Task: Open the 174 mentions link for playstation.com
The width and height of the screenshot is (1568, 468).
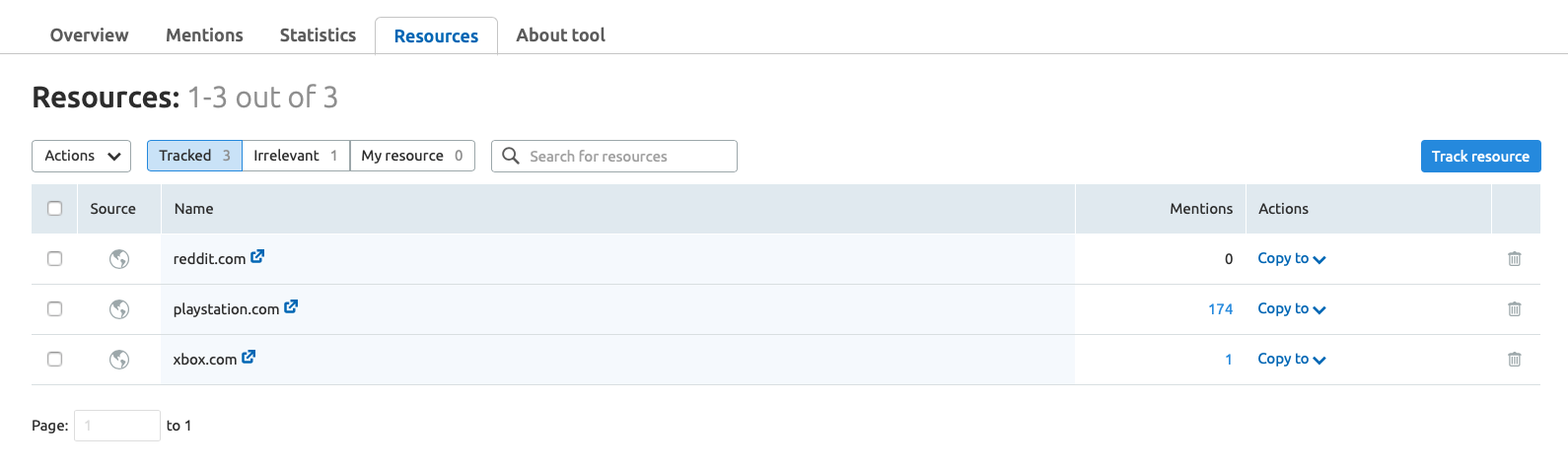Action: click(x=1221, y=309)
